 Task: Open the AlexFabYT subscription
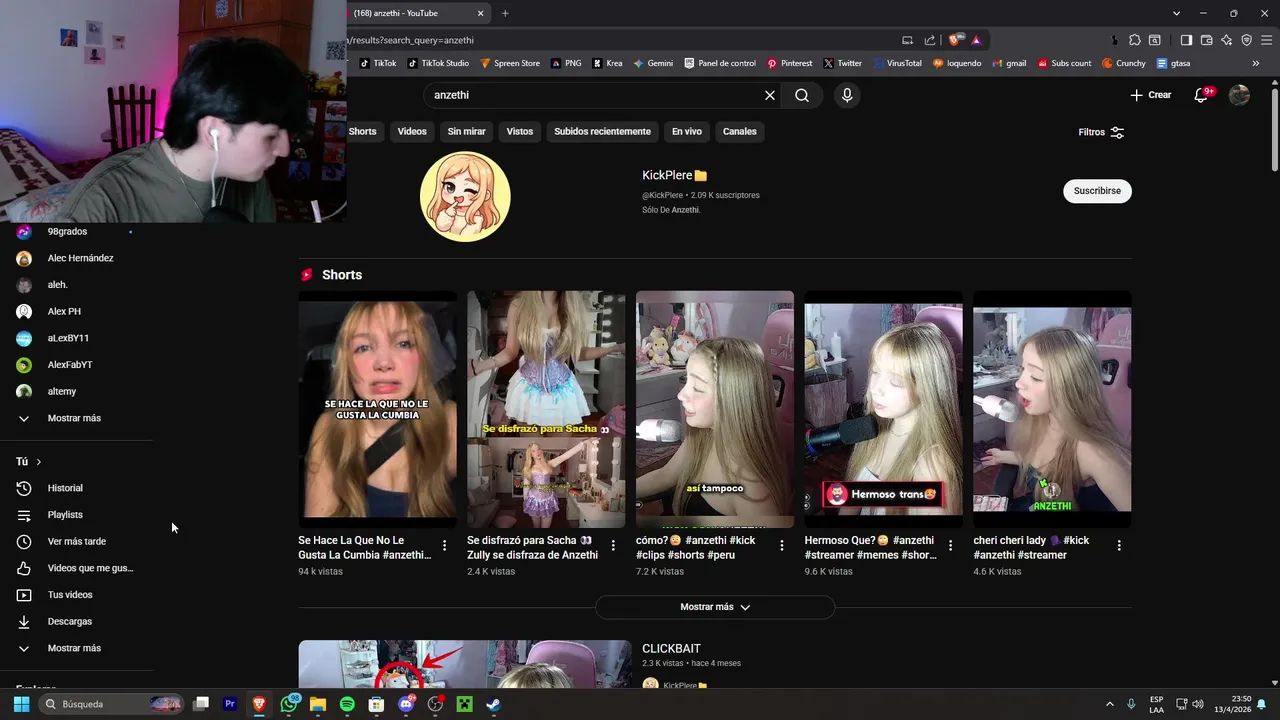click(70, 365)
